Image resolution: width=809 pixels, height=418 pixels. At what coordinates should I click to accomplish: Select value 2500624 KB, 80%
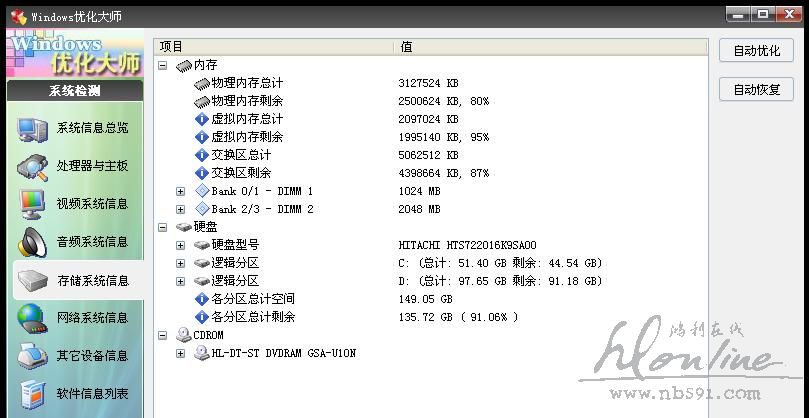[444, 102]
